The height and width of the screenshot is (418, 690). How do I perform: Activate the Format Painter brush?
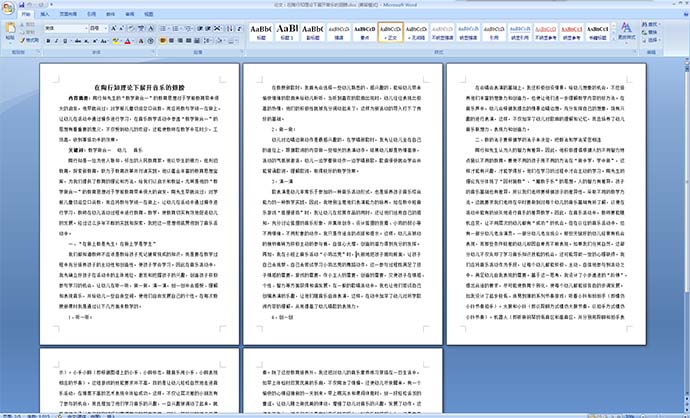coord(29,40)
